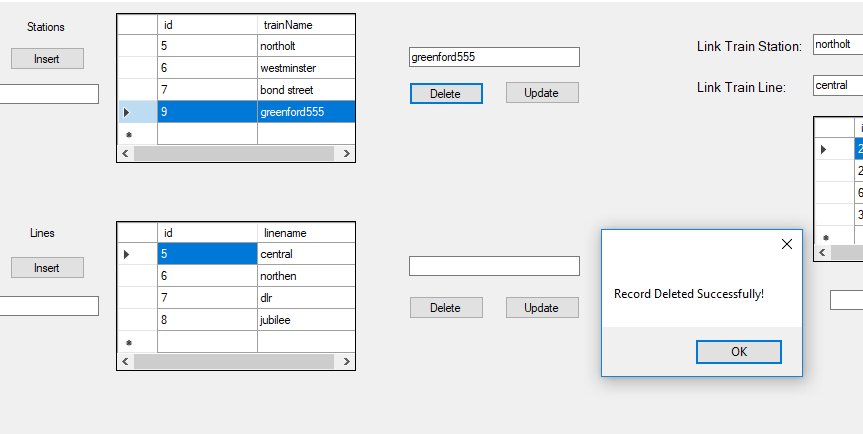Select the westminster station cell
This screenshot has width=863, height=434.
point(305,68)
